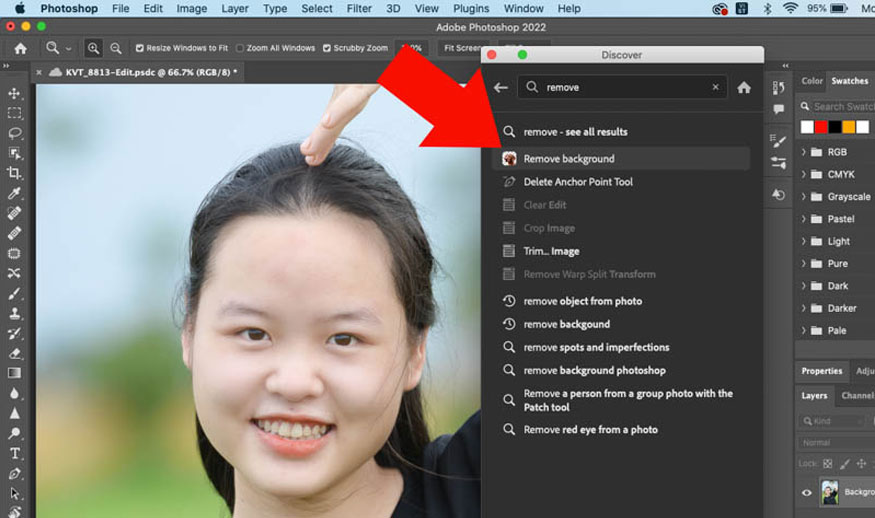
Task: Expand the Pale swatch group
Action: (804, 330)
